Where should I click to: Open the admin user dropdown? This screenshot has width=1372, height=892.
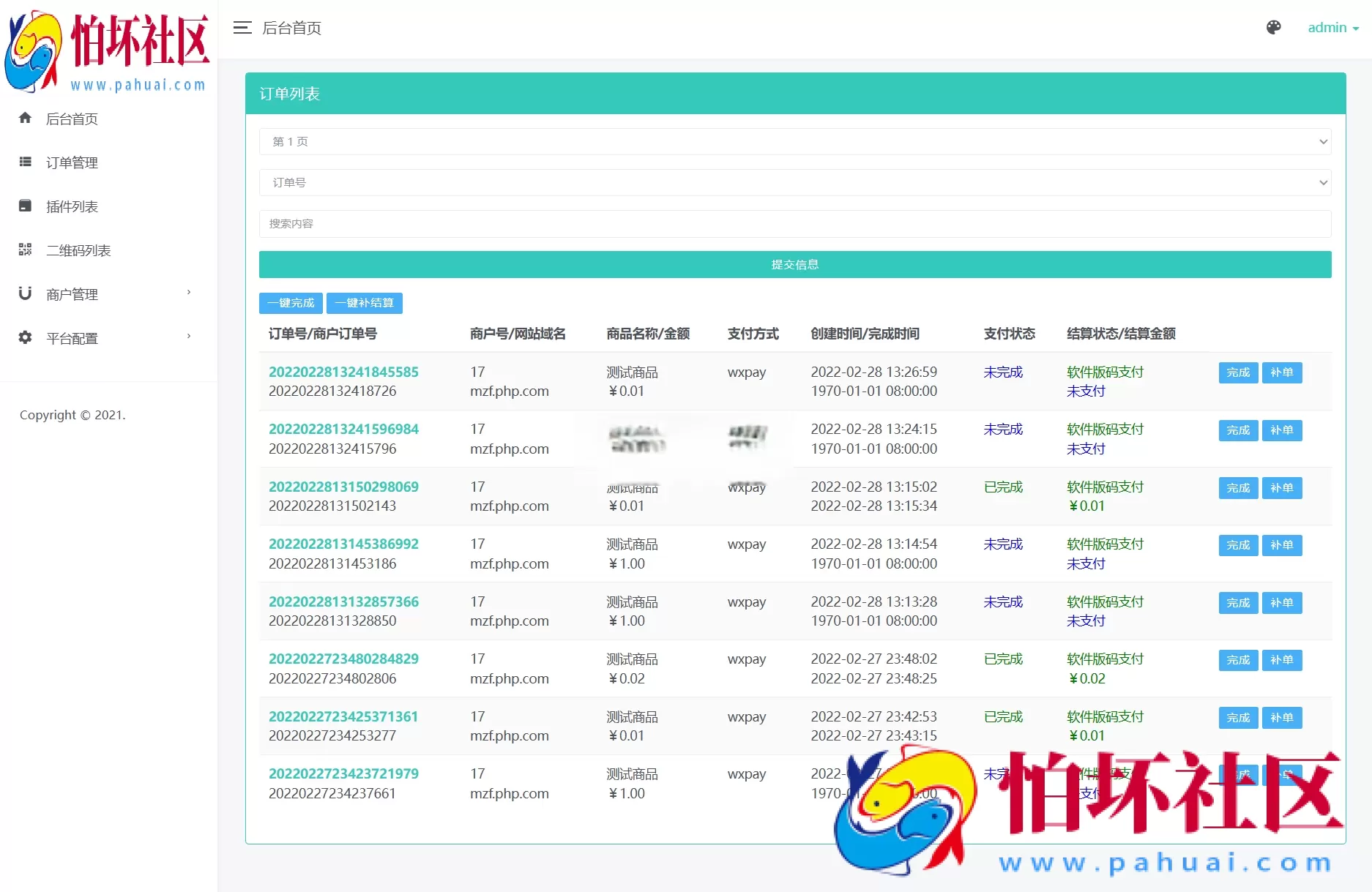pos(1332,28)
